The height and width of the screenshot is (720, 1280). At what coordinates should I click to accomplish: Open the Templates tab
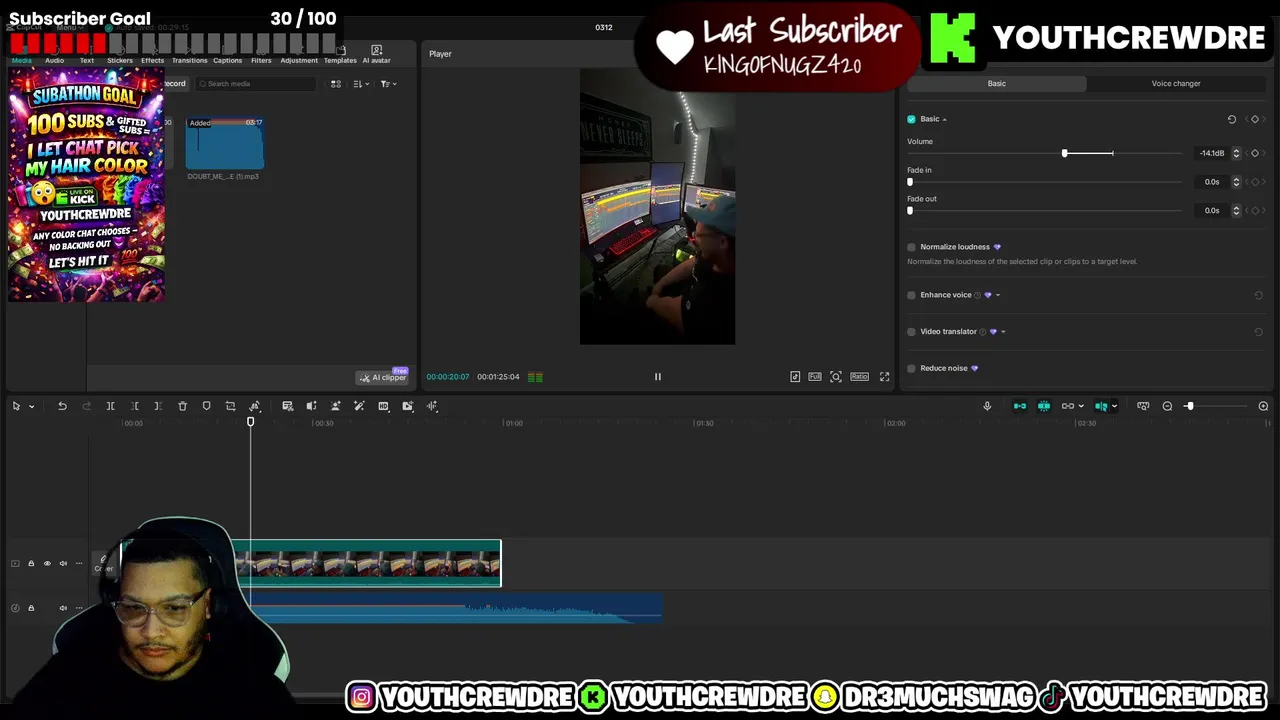(340, 54)
